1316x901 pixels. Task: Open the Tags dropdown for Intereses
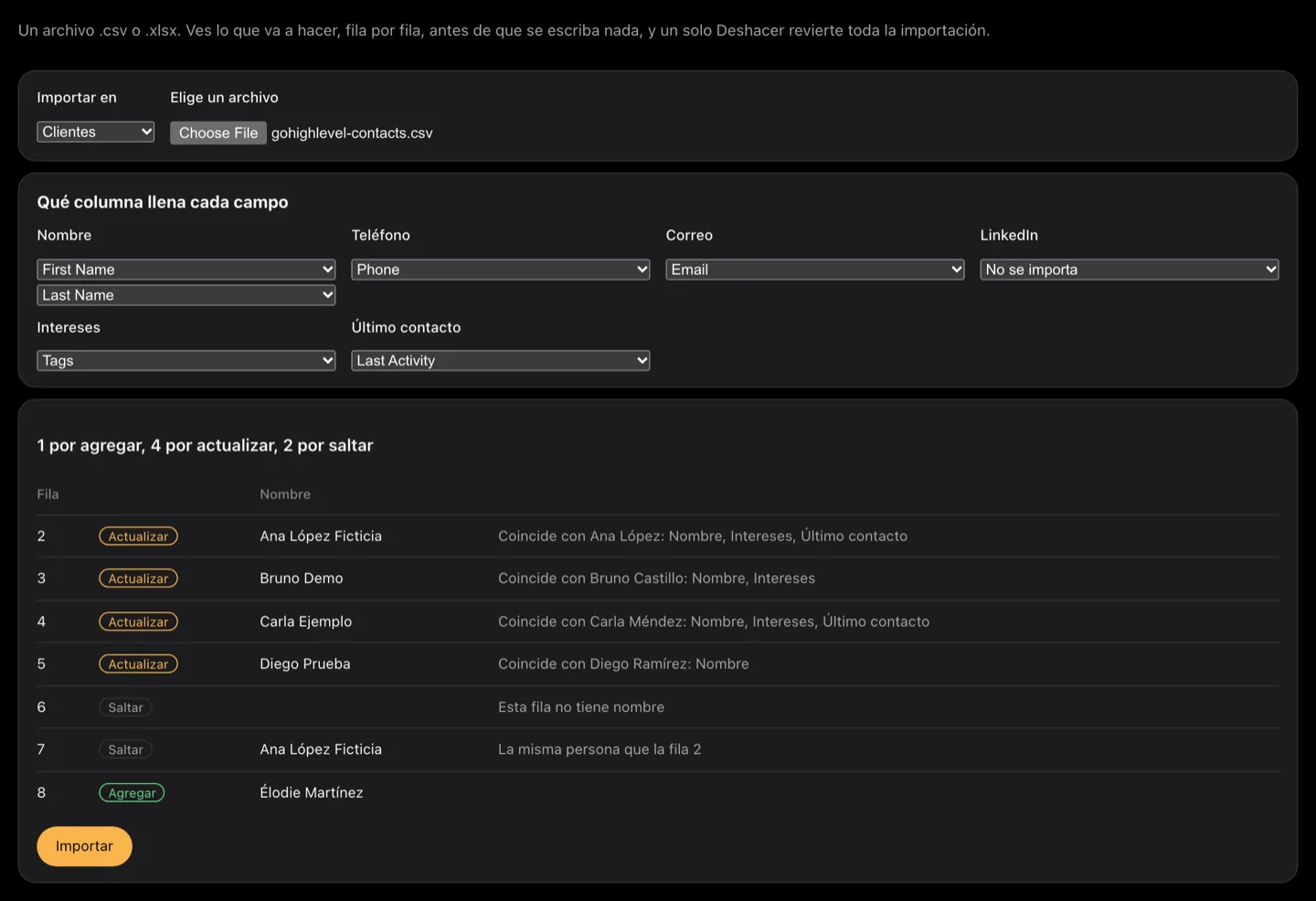[186, 361]
